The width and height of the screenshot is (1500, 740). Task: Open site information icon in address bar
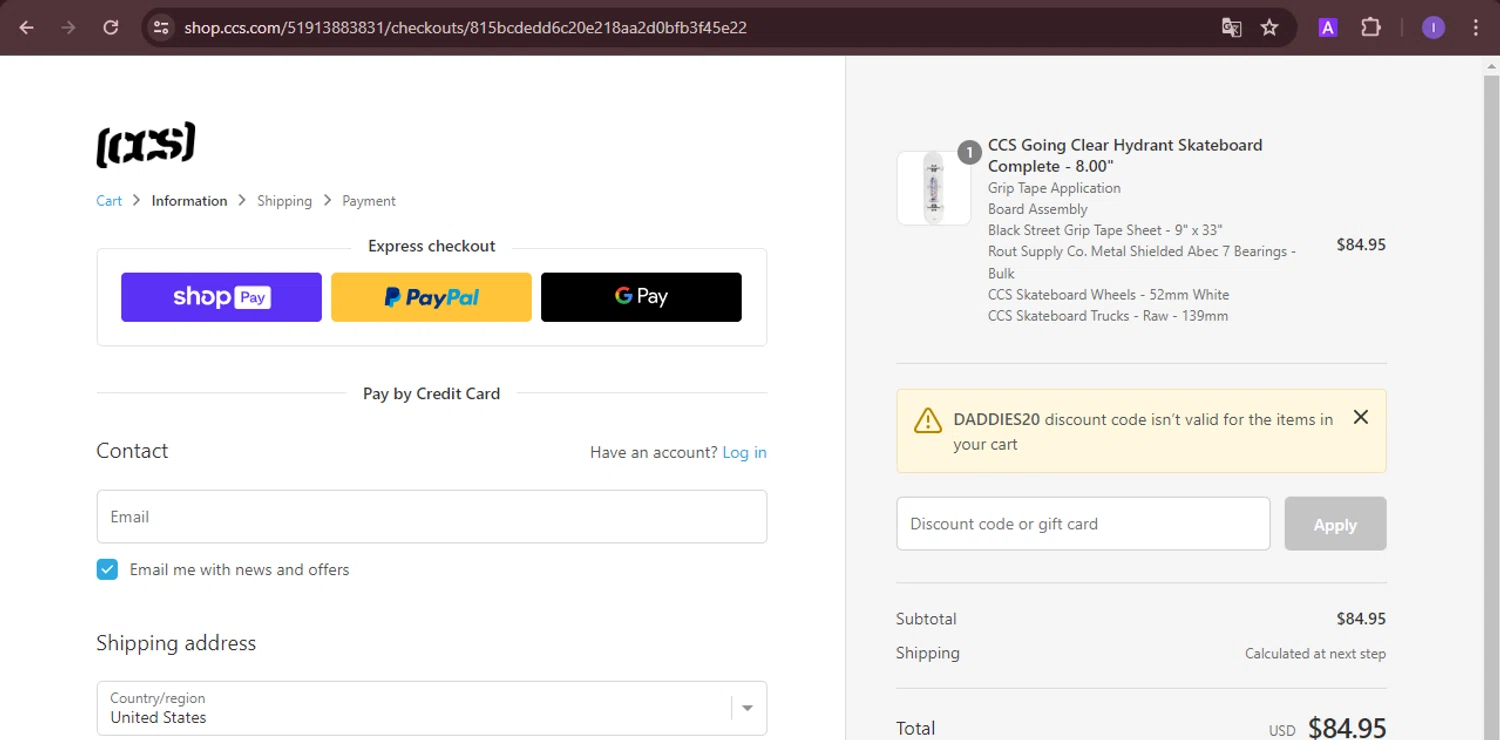[161, 28]
